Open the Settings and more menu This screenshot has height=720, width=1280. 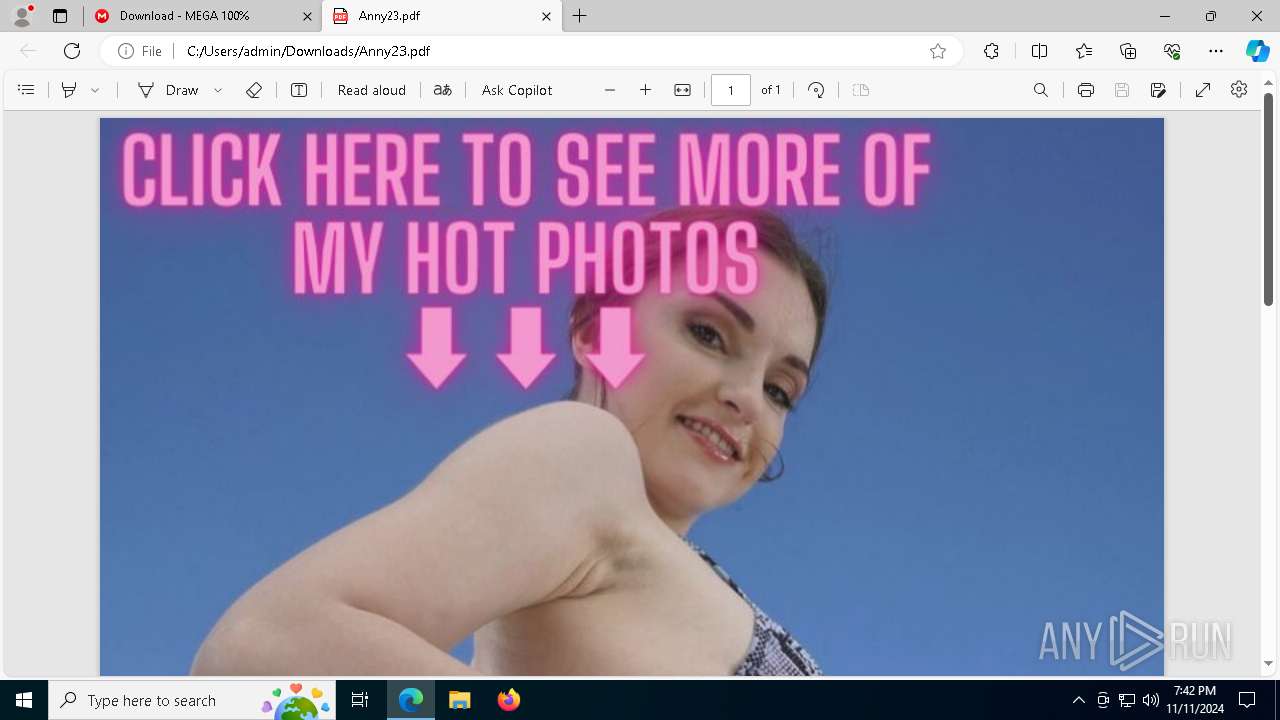click(1216, 51)
